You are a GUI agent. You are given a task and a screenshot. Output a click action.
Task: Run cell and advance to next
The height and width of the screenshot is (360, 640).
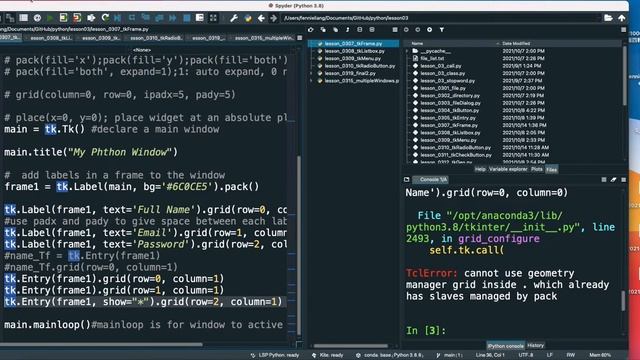click(77, 18)
